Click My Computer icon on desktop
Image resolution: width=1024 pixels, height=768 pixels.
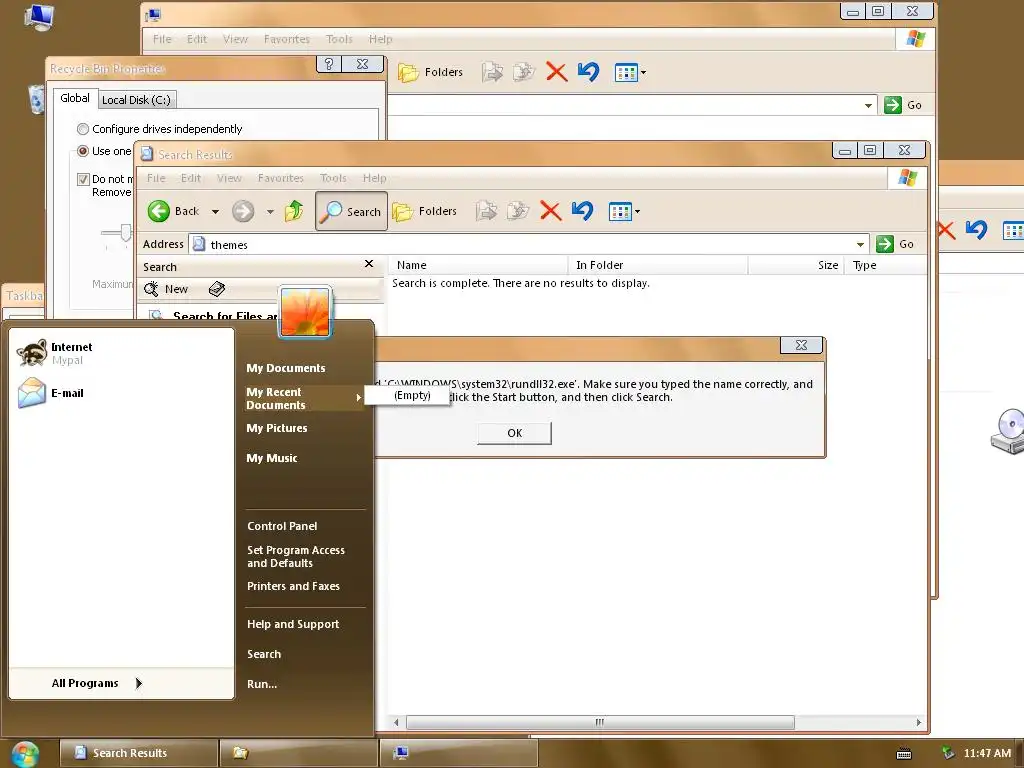[x=39, y=16]
